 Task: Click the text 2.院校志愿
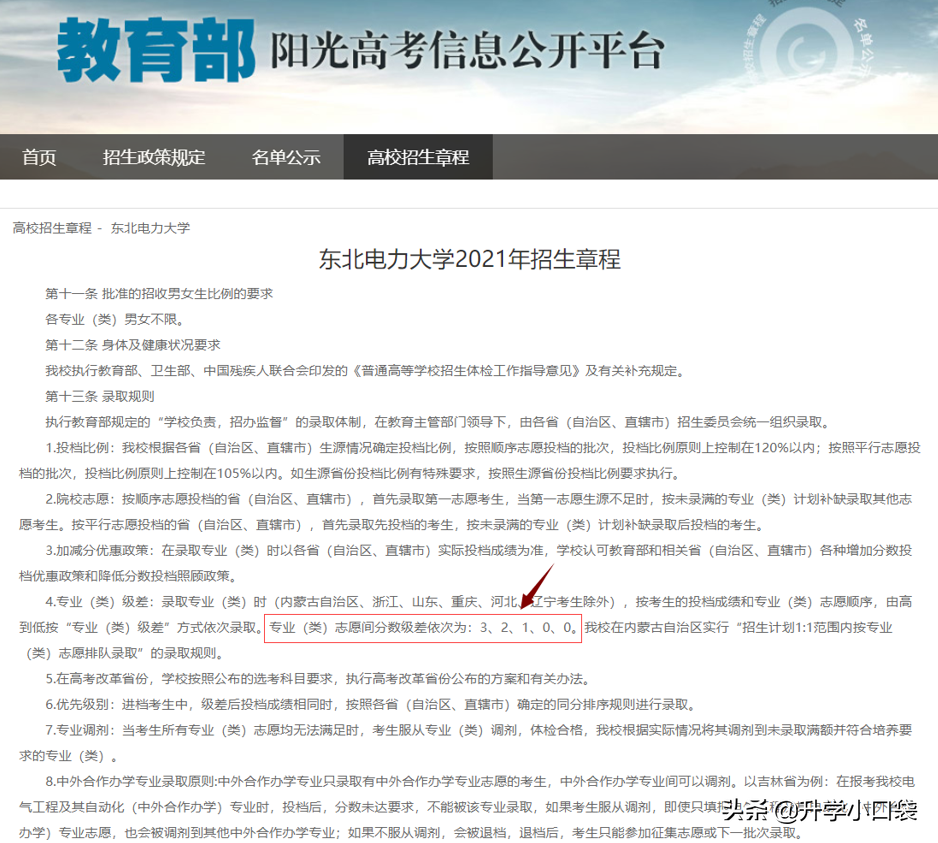(x=80, y=500)
